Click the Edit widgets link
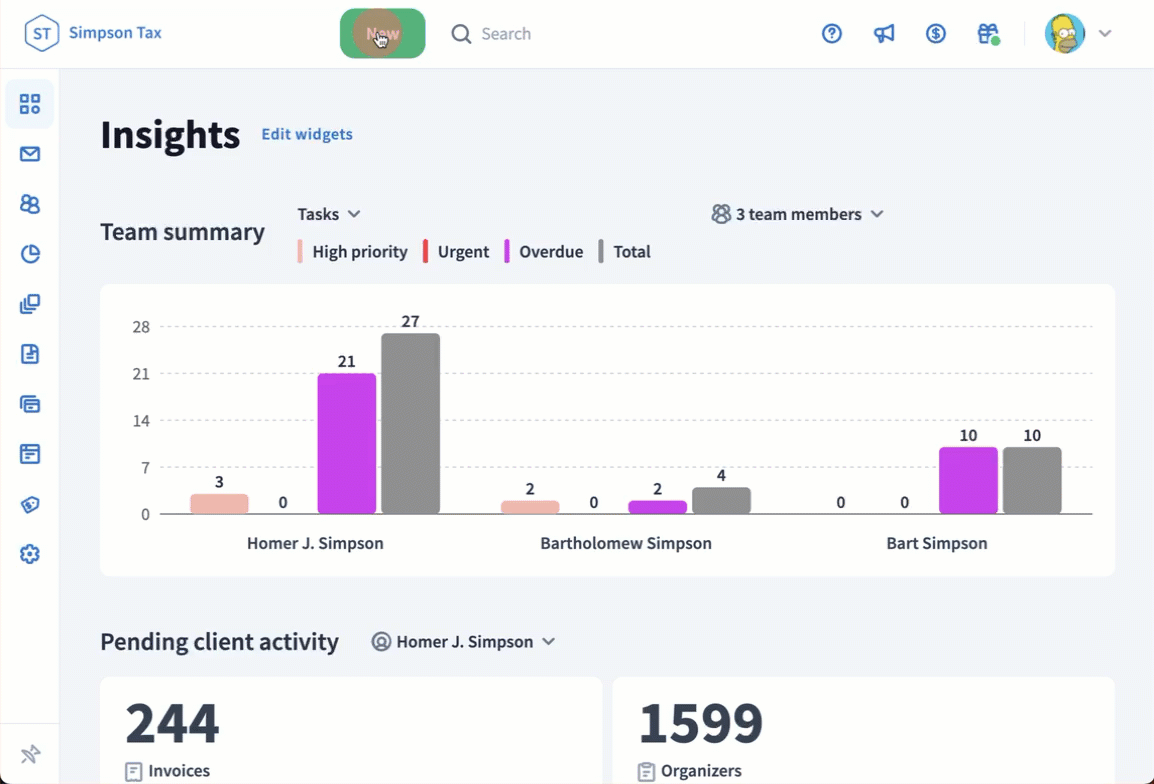The image size is (1154, 784). coord(307,134)
